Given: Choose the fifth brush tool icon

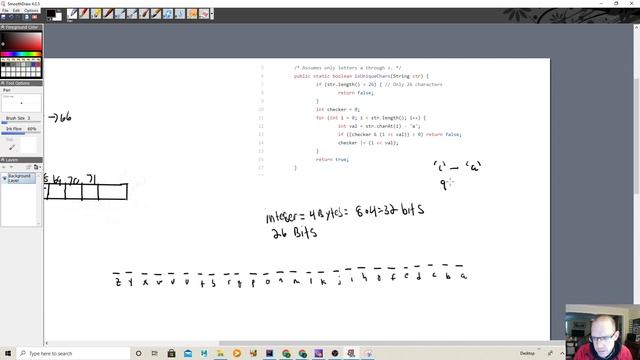Looking at the screenshot, I should coord(120,14).
